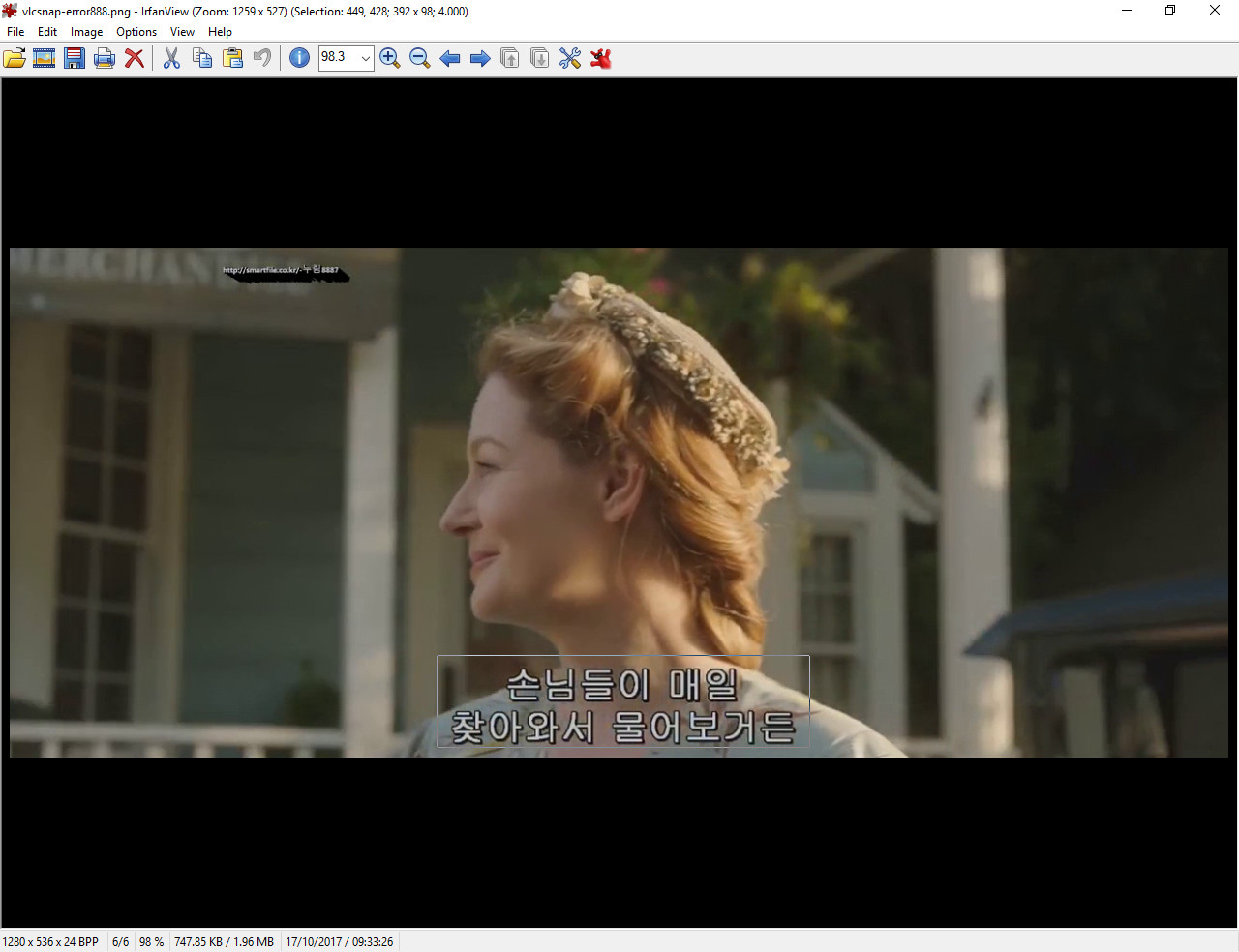This screenshot has height=952, width=1239.
Task: Click the 6/6 image index status
Action: tap(120, 941)
